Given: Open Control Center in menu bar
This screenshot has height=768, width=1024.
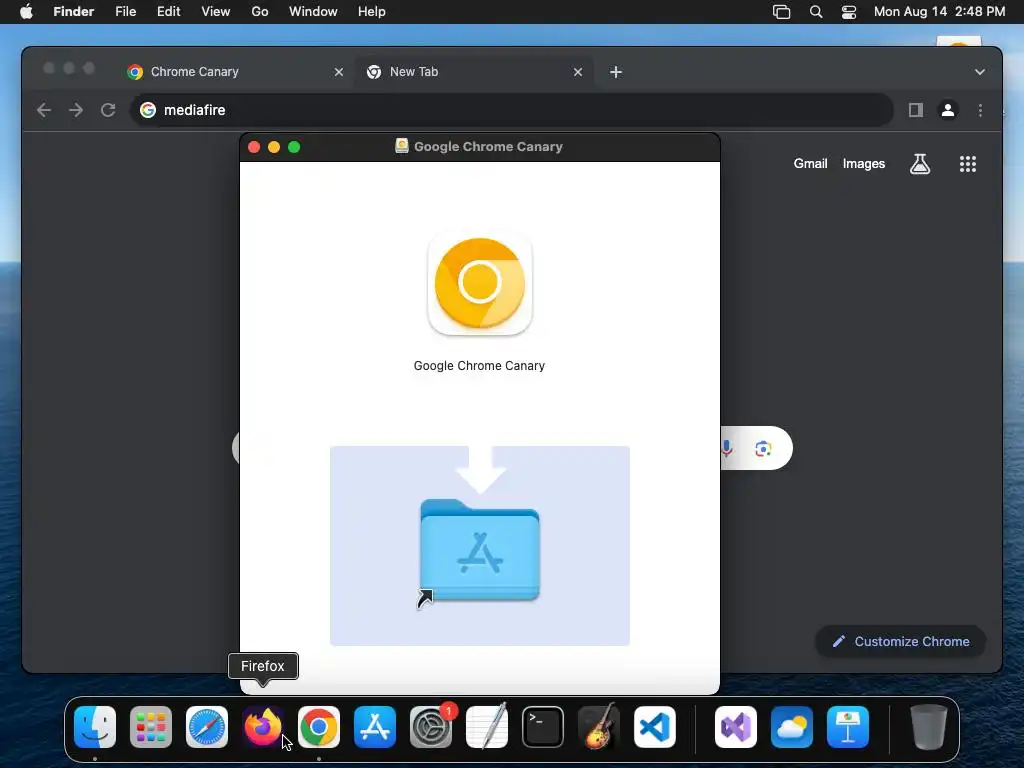Looking at the screenshot, I should coord(849,12).
